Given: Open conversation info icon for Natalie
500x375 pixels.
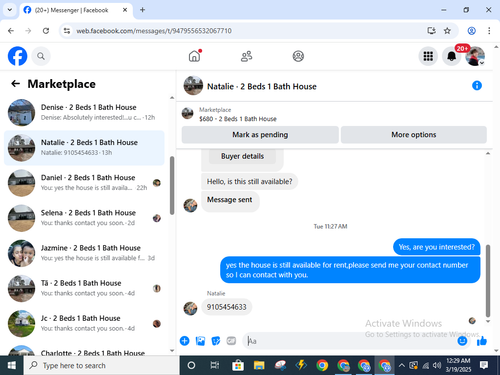Looking at the screenshot, I should click(x=477, y=86).
